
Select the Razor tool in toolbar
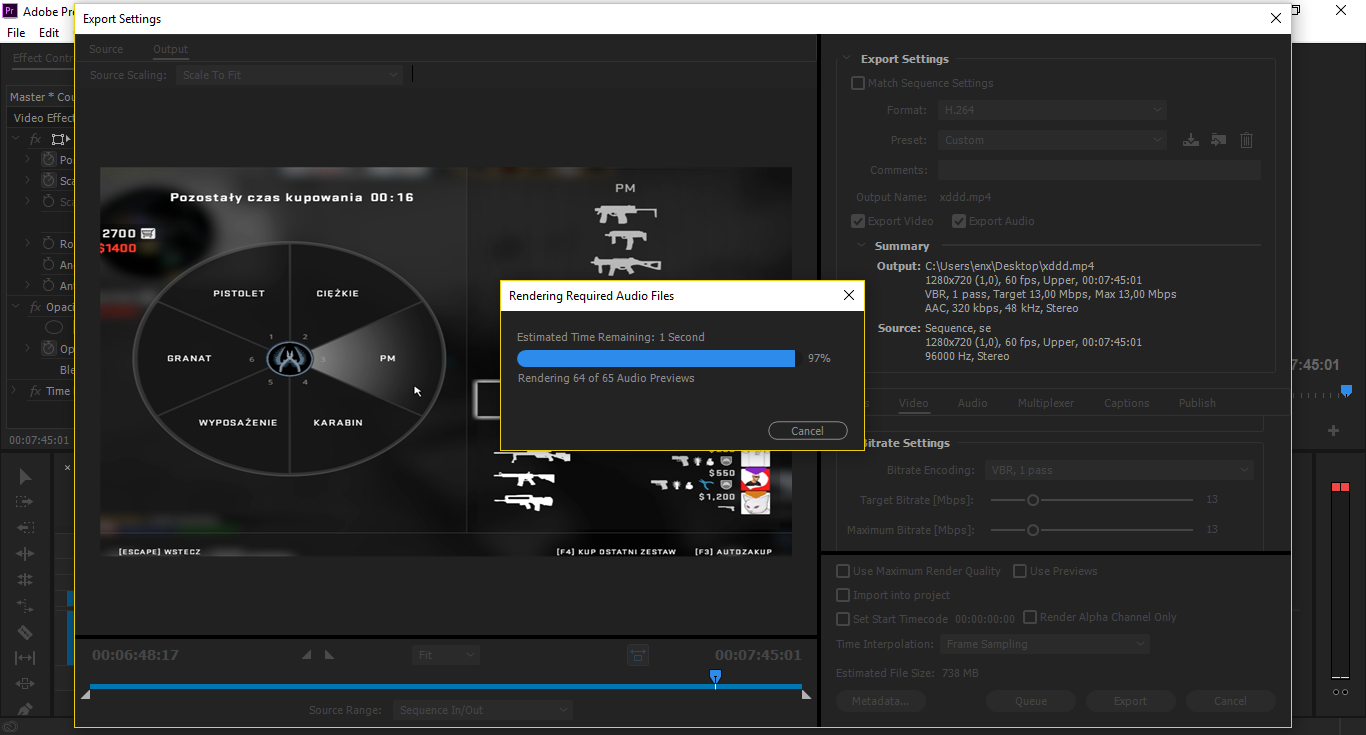(x=25, y=632)
